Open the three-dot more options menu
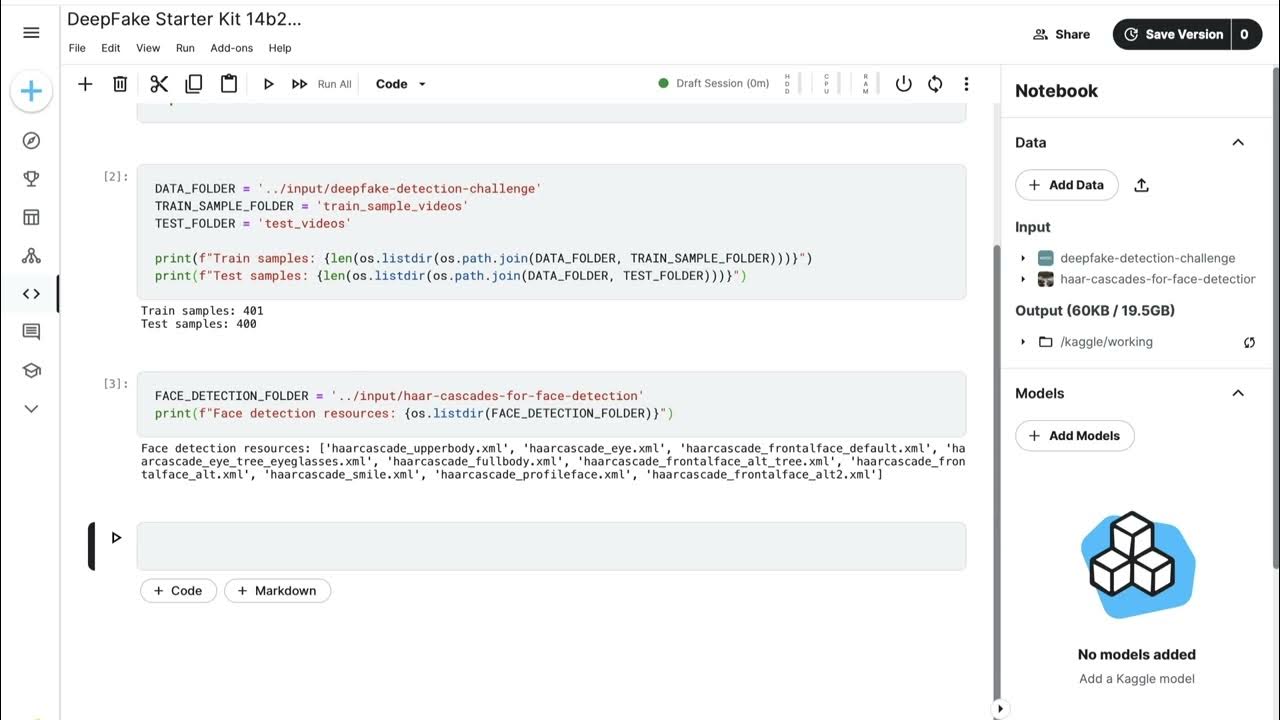The image size is (1280, 720). tap(966, 84)
